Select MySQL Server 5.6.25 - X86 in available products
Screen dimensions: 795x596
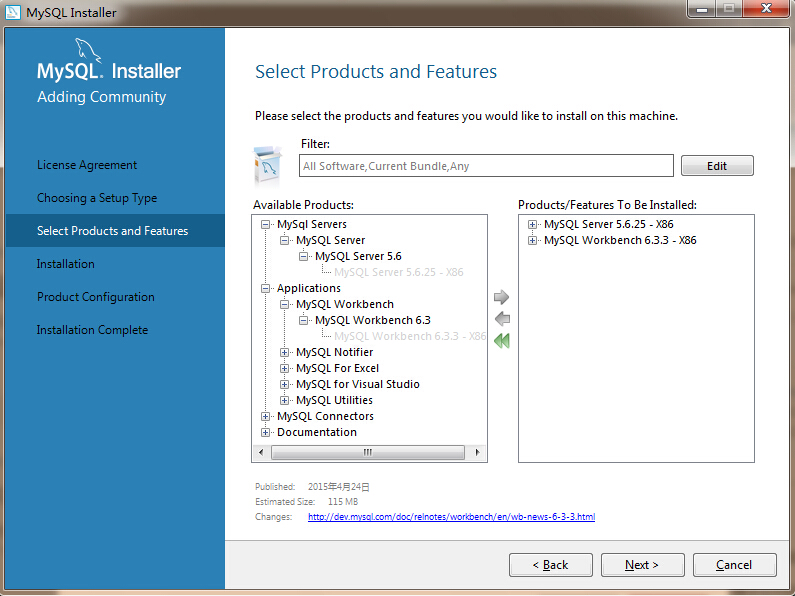[x=399, y=272]
